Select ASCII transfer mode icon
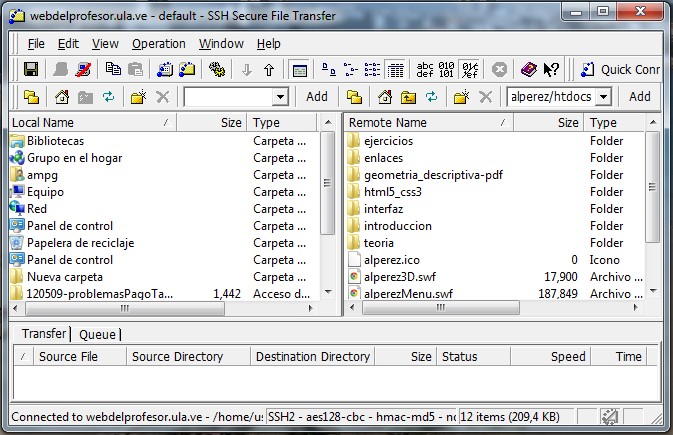 [x=425, y=70]
